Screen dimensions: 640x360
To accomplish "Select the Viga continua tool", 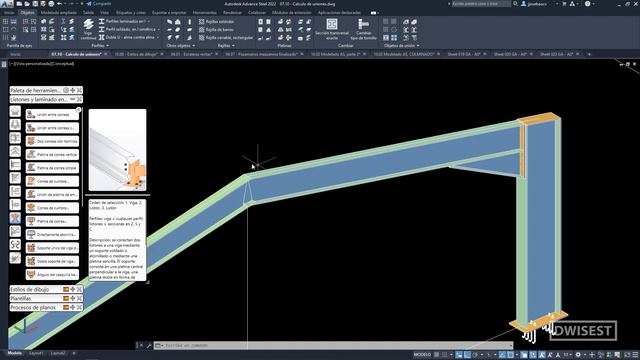I will click(88, 29).
